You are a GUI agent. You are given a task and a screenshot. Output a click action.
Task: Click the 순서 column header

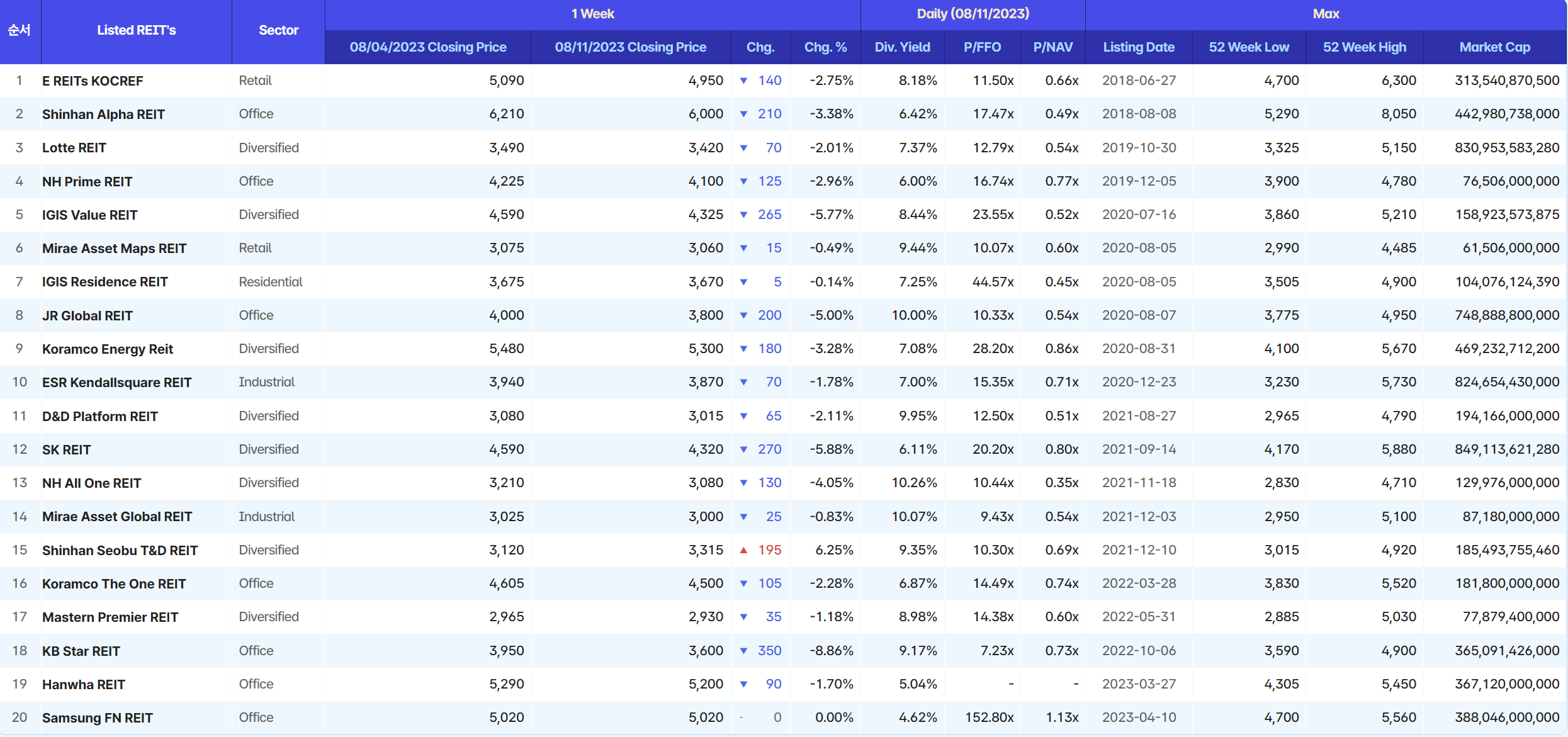pos(20,30)
